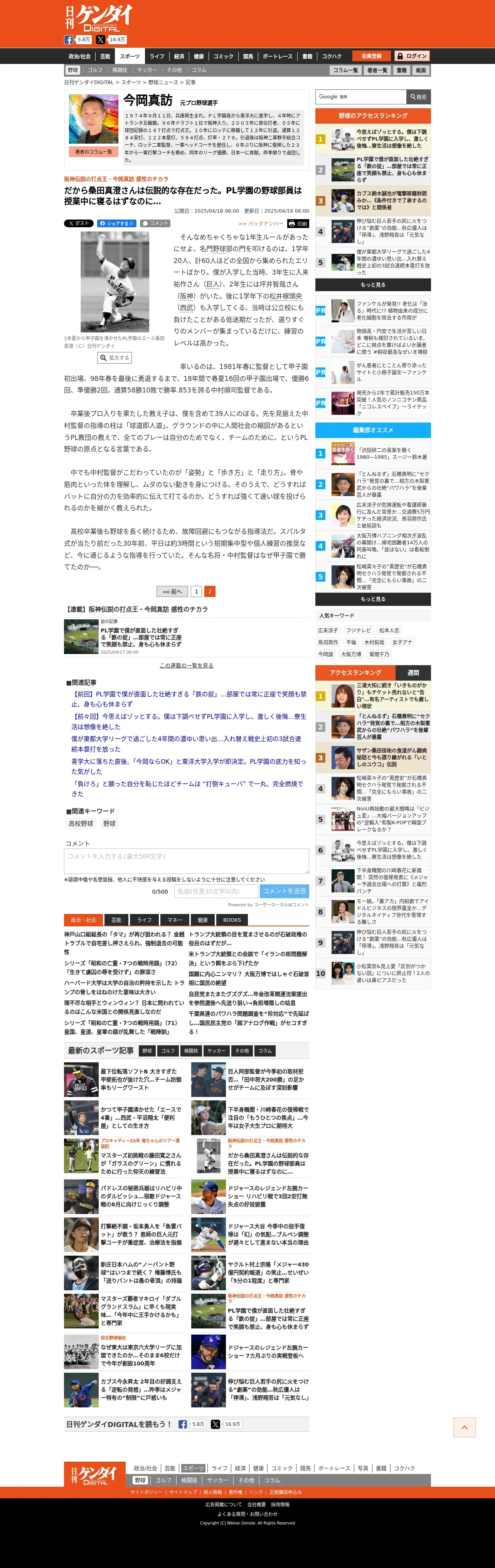
Task: Open the スポーツ breadcrumb link
Action: (x=131, y=82)
